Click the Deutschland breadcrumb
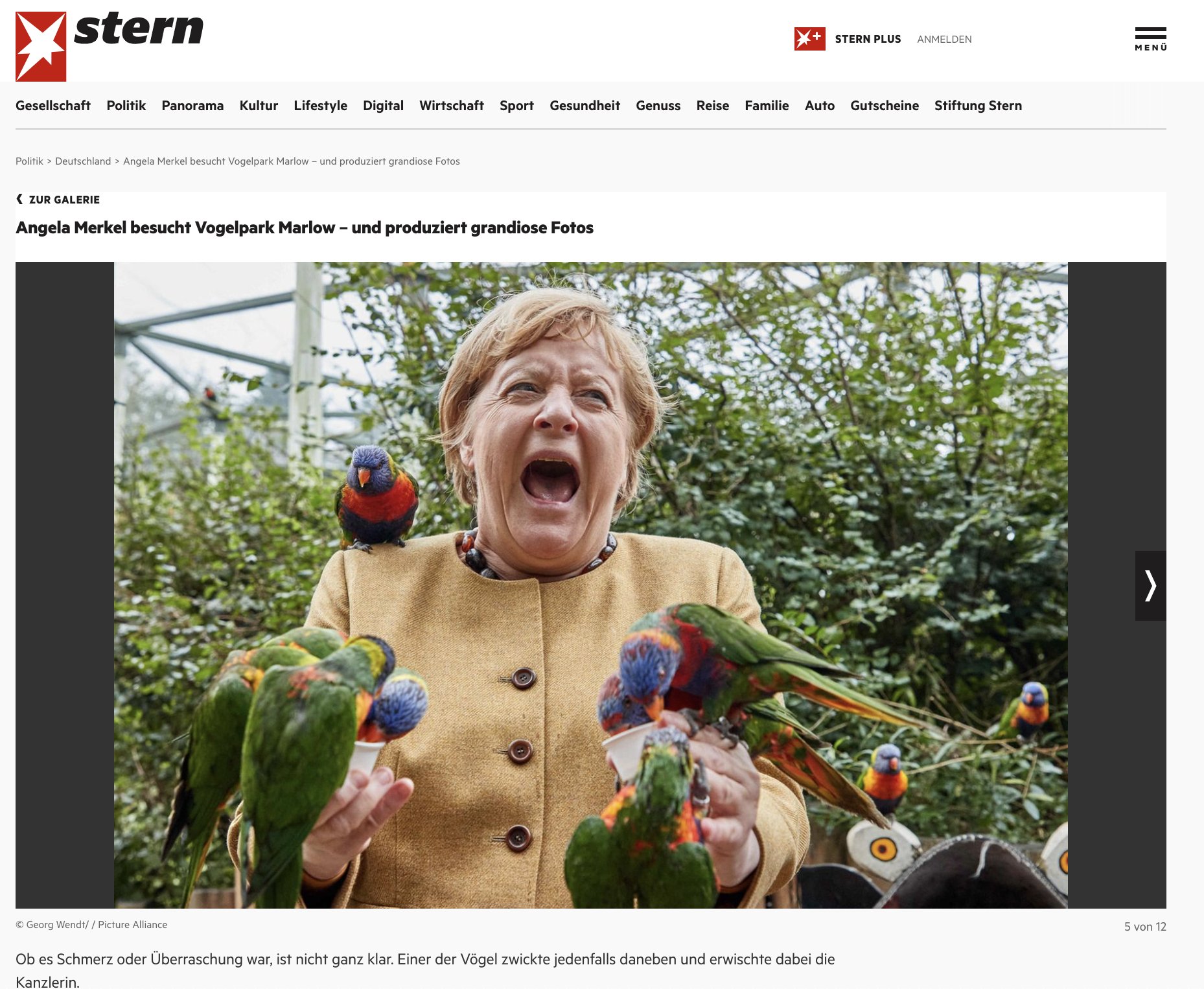The width and height of the screenshot is (1204, 989). [83, 161]
